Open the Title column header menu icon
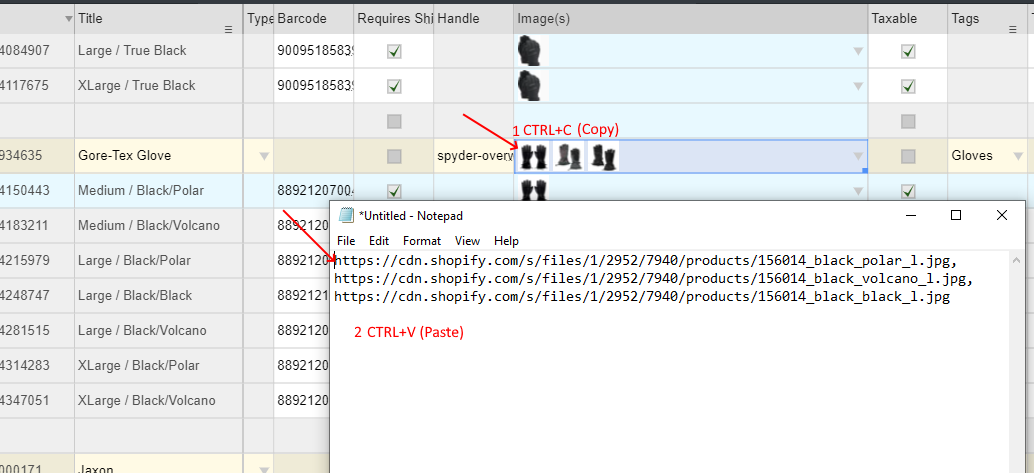1034x473 pixels. click(x=229, y=30)
